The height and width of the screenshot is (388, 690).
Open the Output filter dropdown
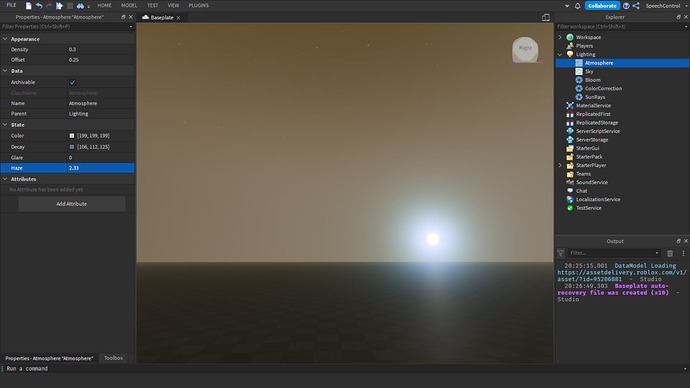pyautogui.click(x=657, y=253)
